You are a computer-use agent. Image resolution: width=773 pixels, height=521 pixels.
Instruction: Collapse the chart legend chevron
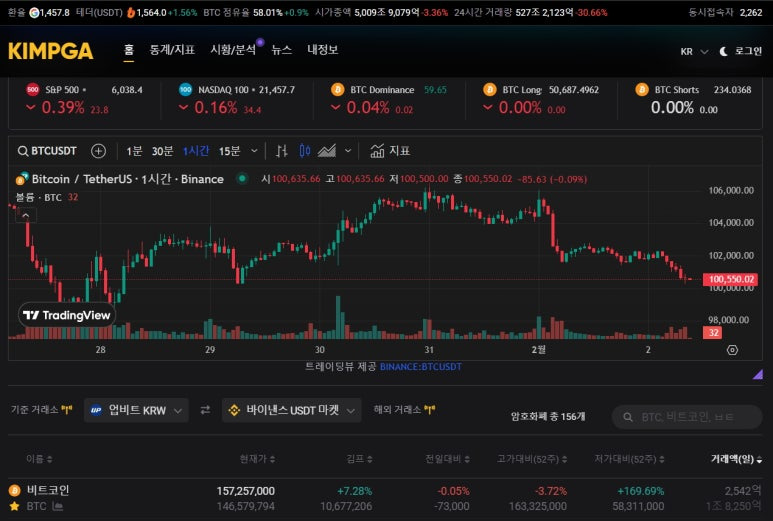tap(26, 215)
